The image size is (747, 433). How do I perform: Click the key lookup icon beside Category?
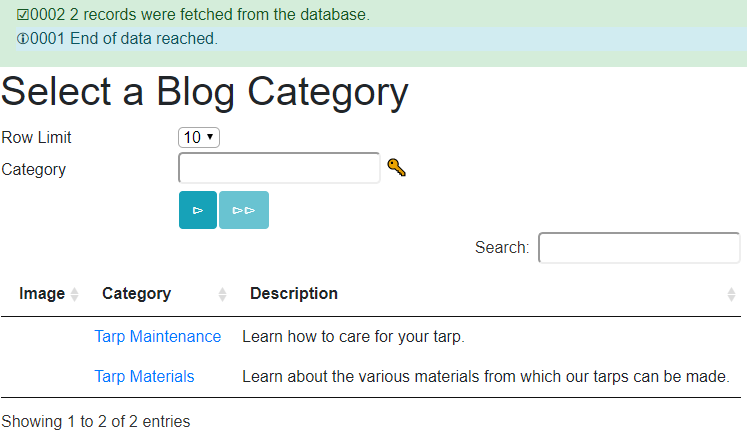(x=397, y=168)
